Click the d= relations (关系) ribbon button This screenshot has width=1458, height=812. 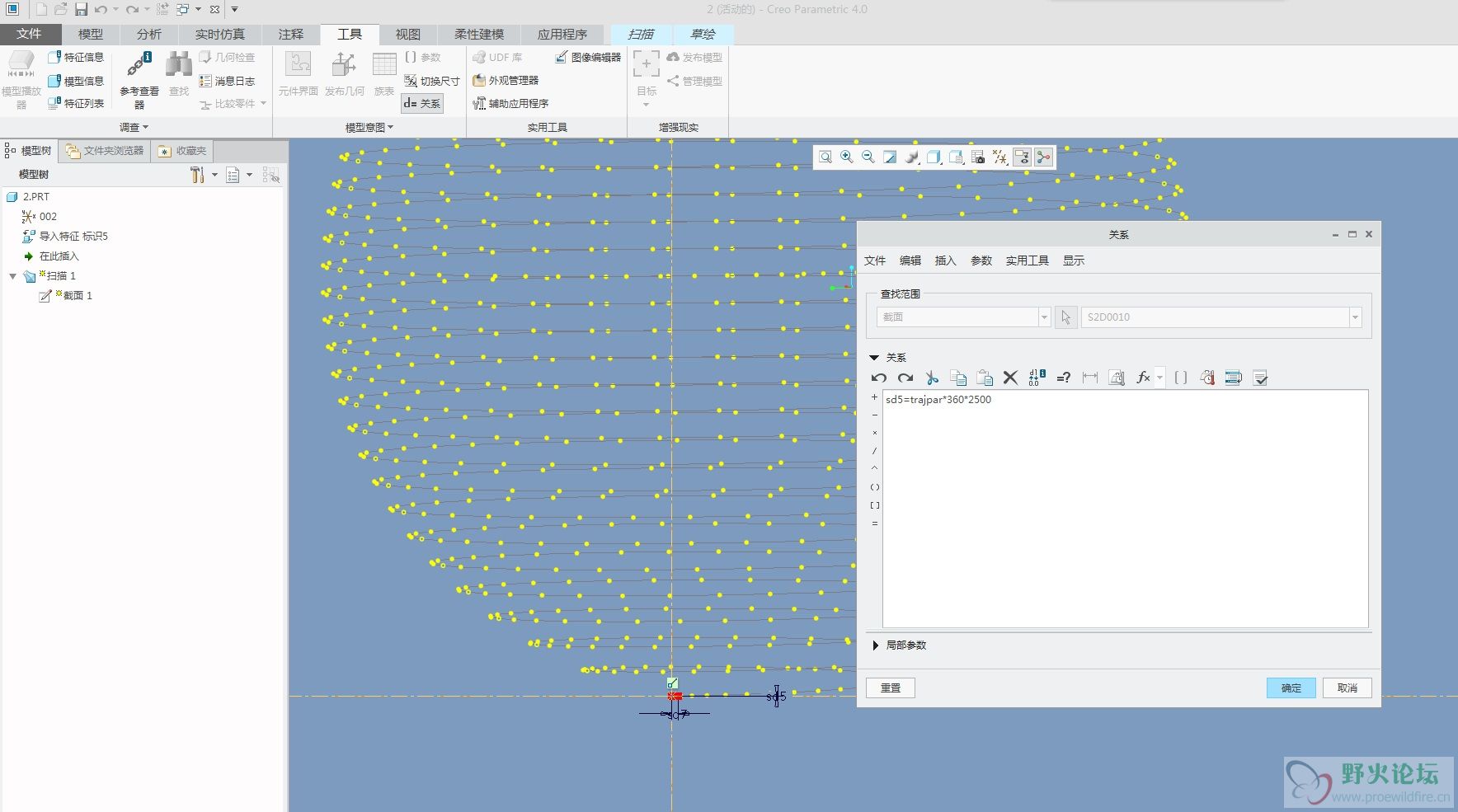(422, 103)
